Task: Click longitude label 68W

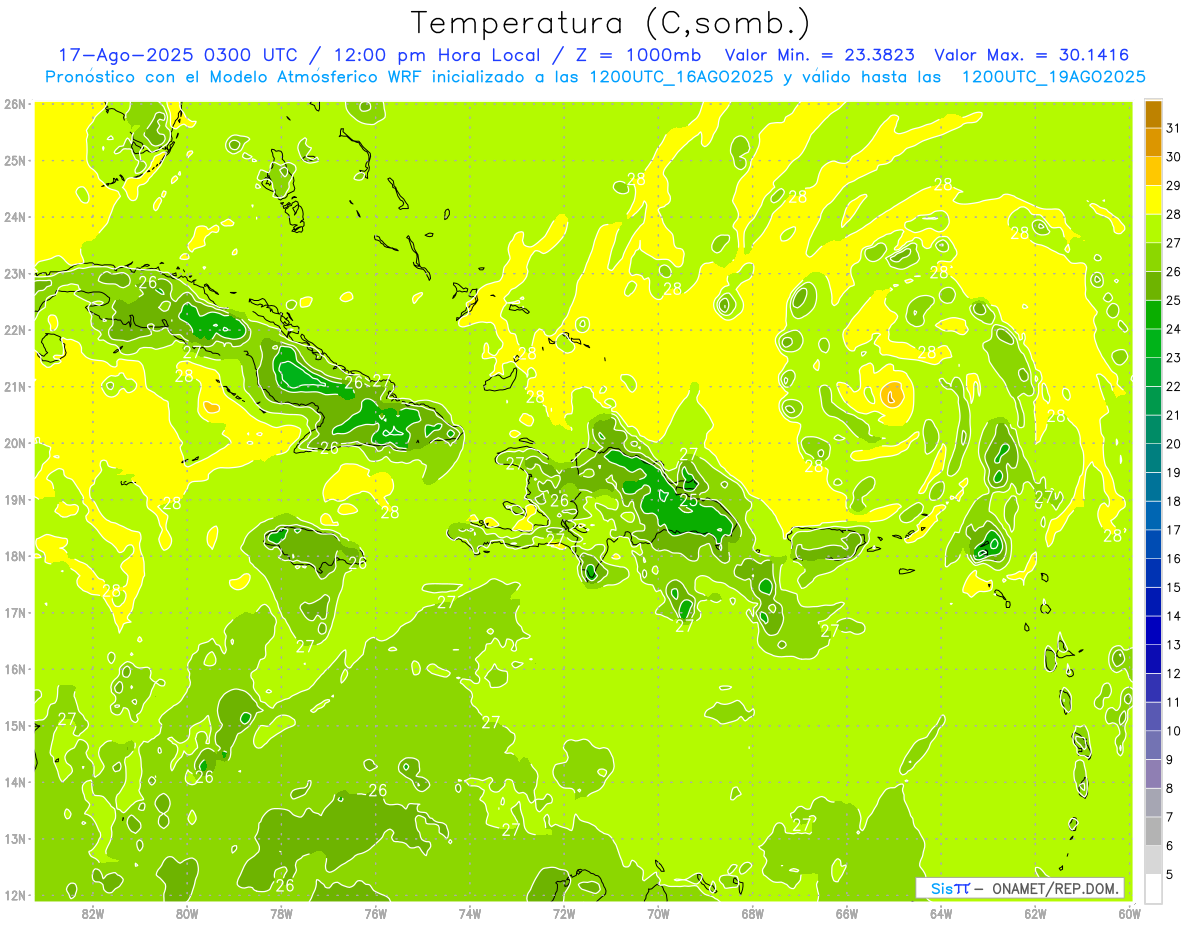Action: 752,913
